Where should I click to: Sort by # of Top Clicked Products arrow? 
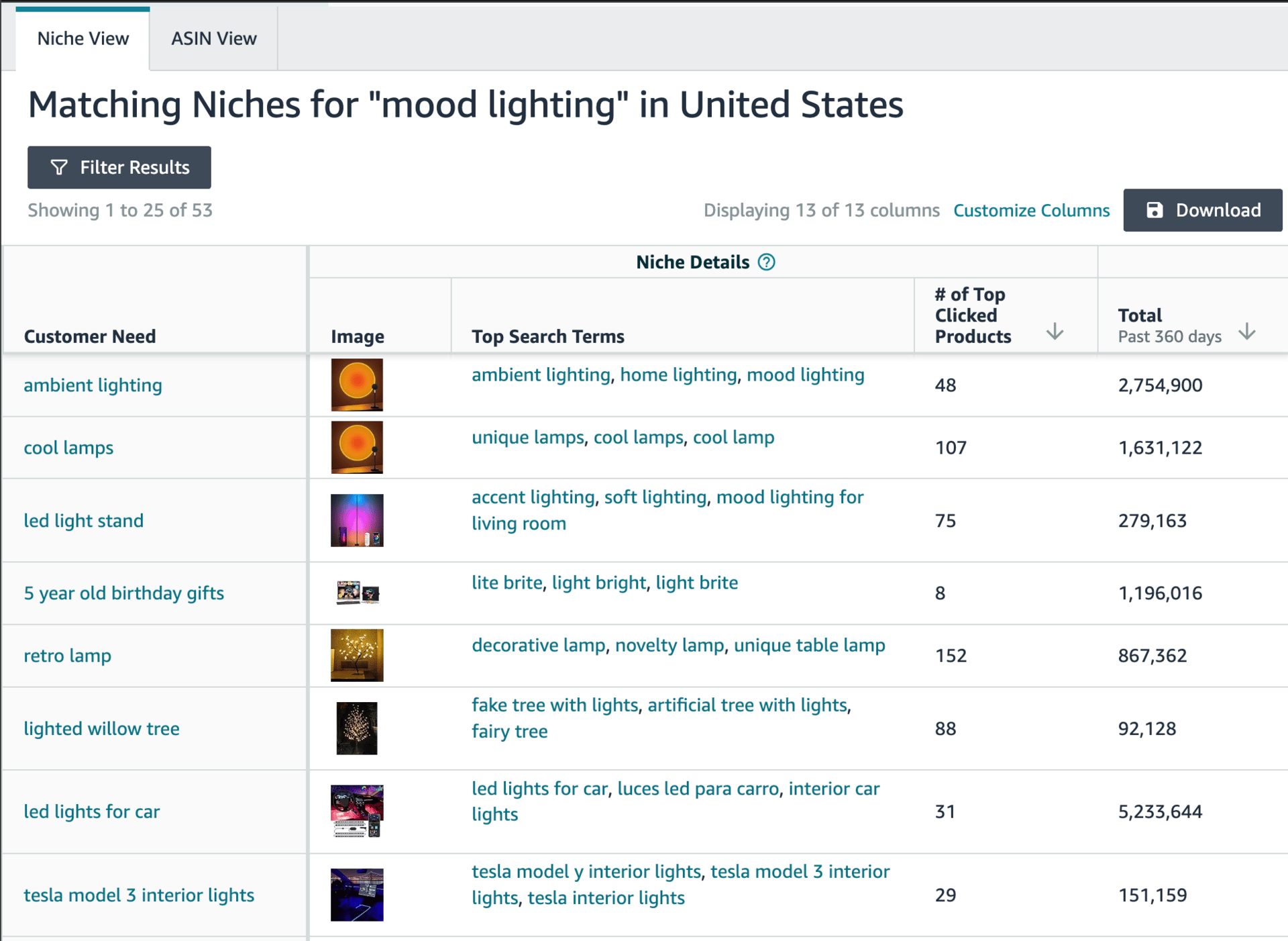pyautogui.click(x=1055, y=331)
